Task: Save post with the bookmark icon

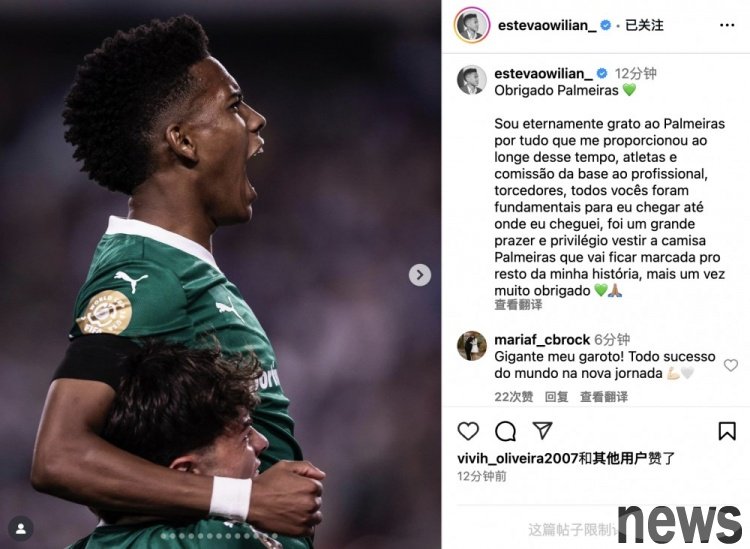Action: (727, 431)
